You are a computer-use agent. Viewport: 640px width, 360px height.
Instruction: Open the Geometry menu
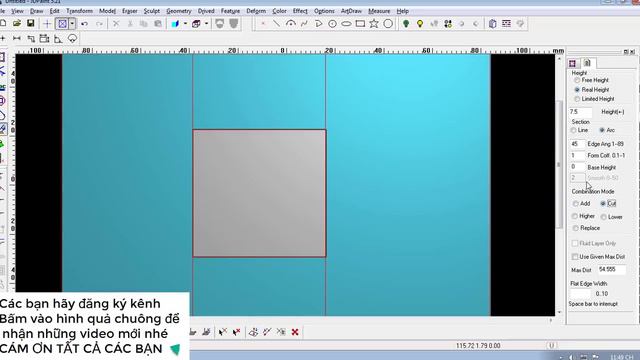tap(179, 11)
